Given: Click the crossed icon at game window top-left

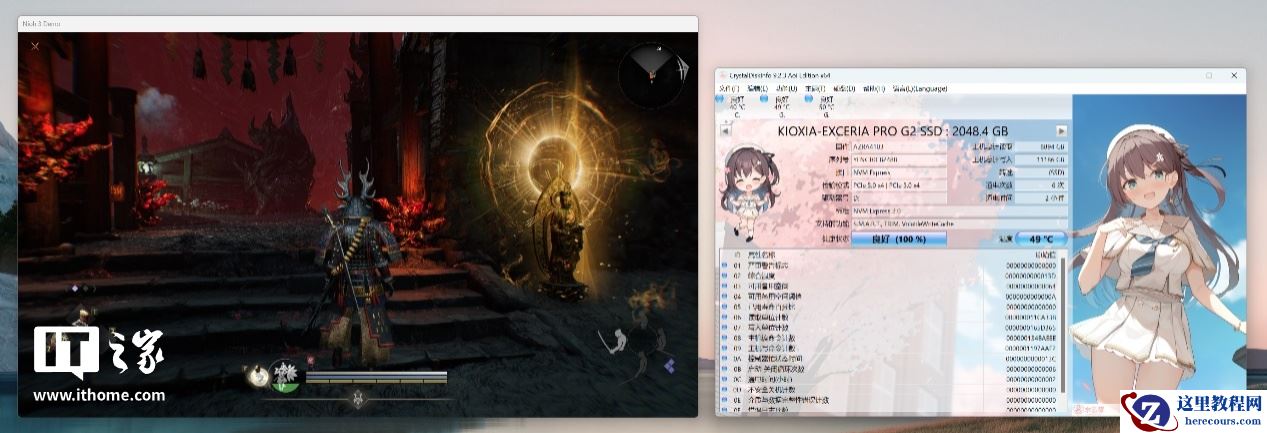Looking at the screenshot, I should tap(35, 44).
